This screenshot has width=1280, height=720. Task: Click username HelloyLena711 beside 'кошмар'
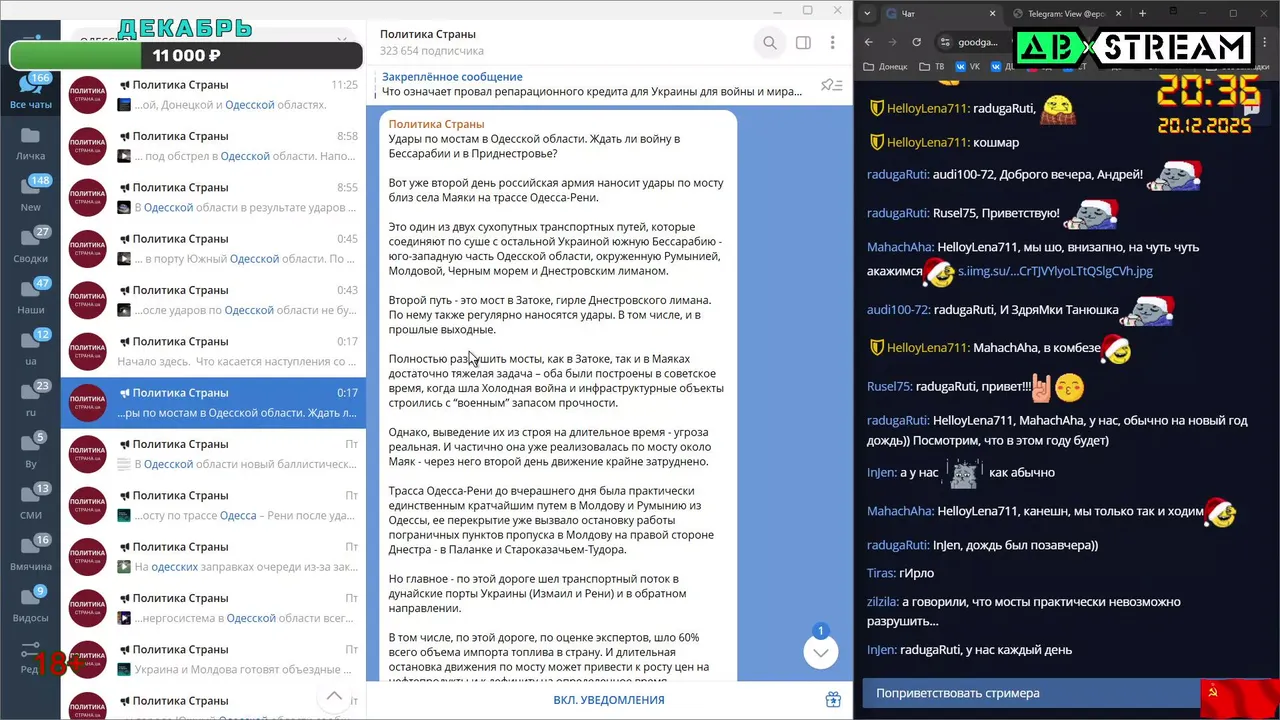click(927, 142)
